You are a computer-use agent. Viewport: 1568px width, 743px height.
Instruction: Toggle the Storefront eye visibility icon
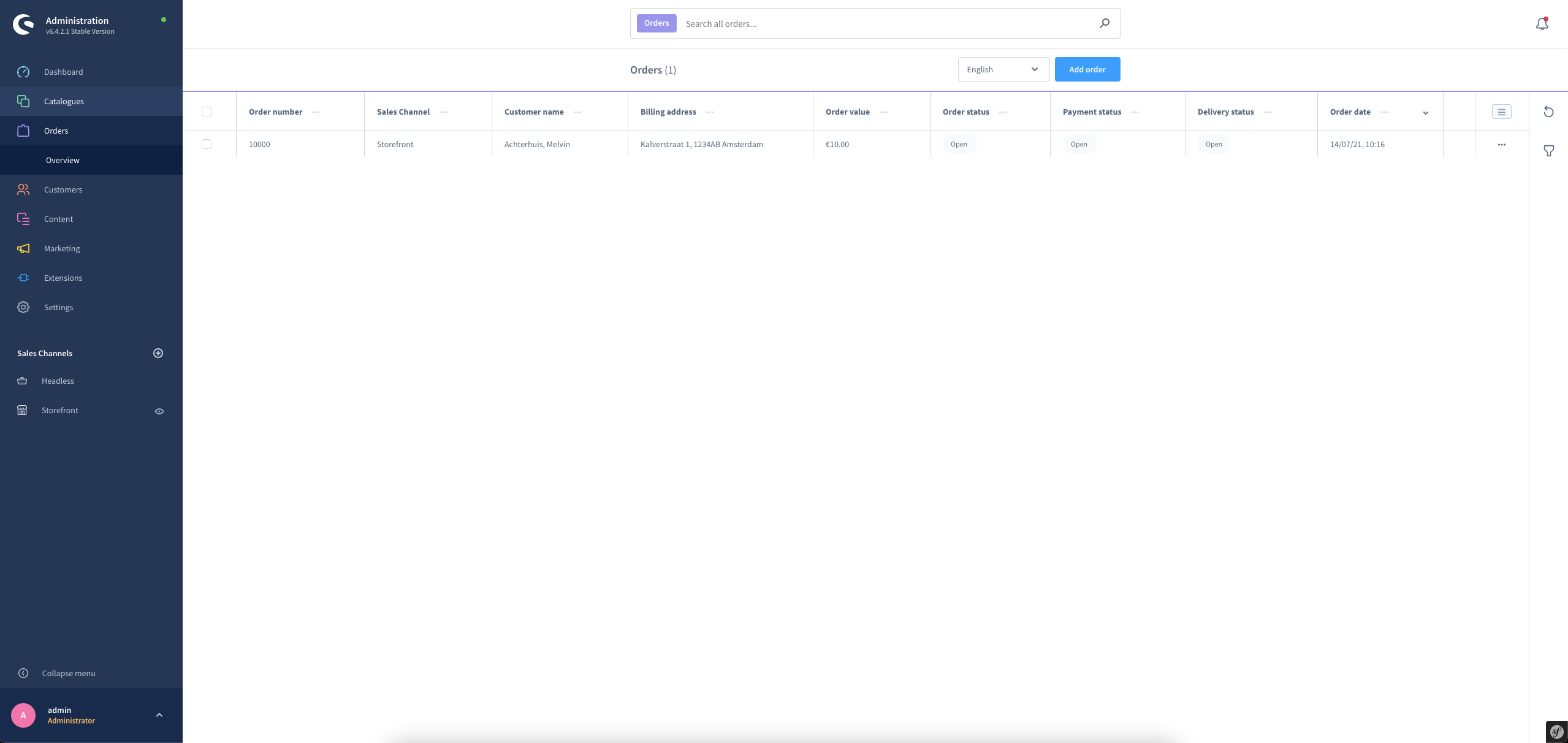click(x=159, y=411)
